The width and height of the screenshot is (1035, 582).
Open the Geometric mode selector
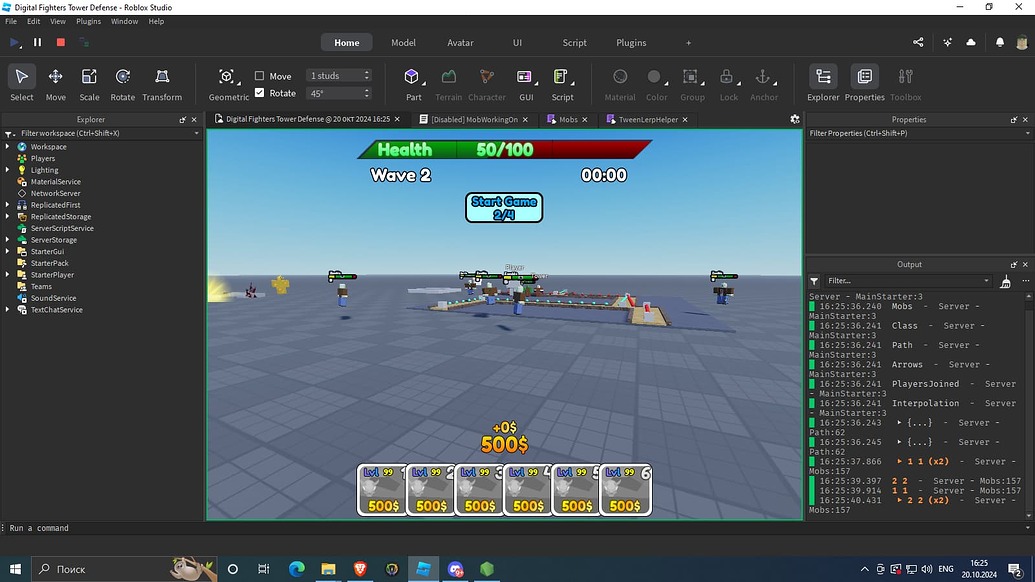click(x=228, y=84)
